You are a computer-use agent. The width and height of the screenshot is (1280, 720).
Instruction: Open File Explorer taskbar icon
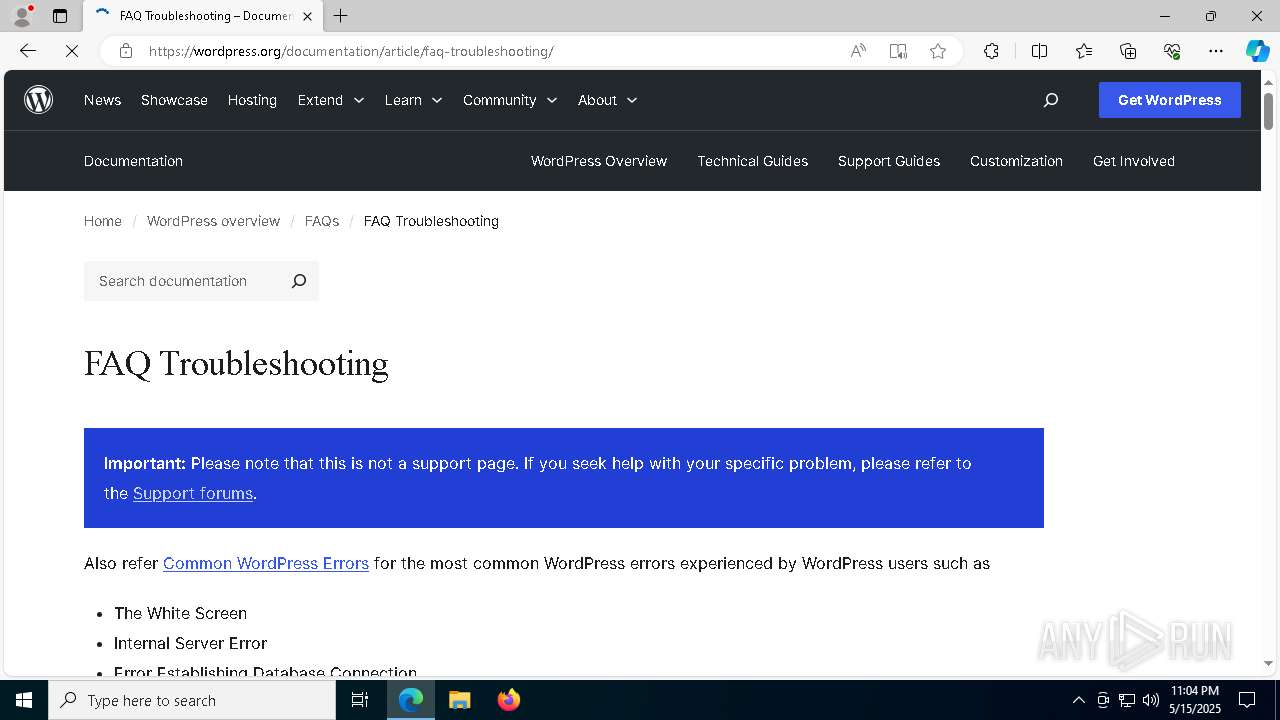(459, 700)
